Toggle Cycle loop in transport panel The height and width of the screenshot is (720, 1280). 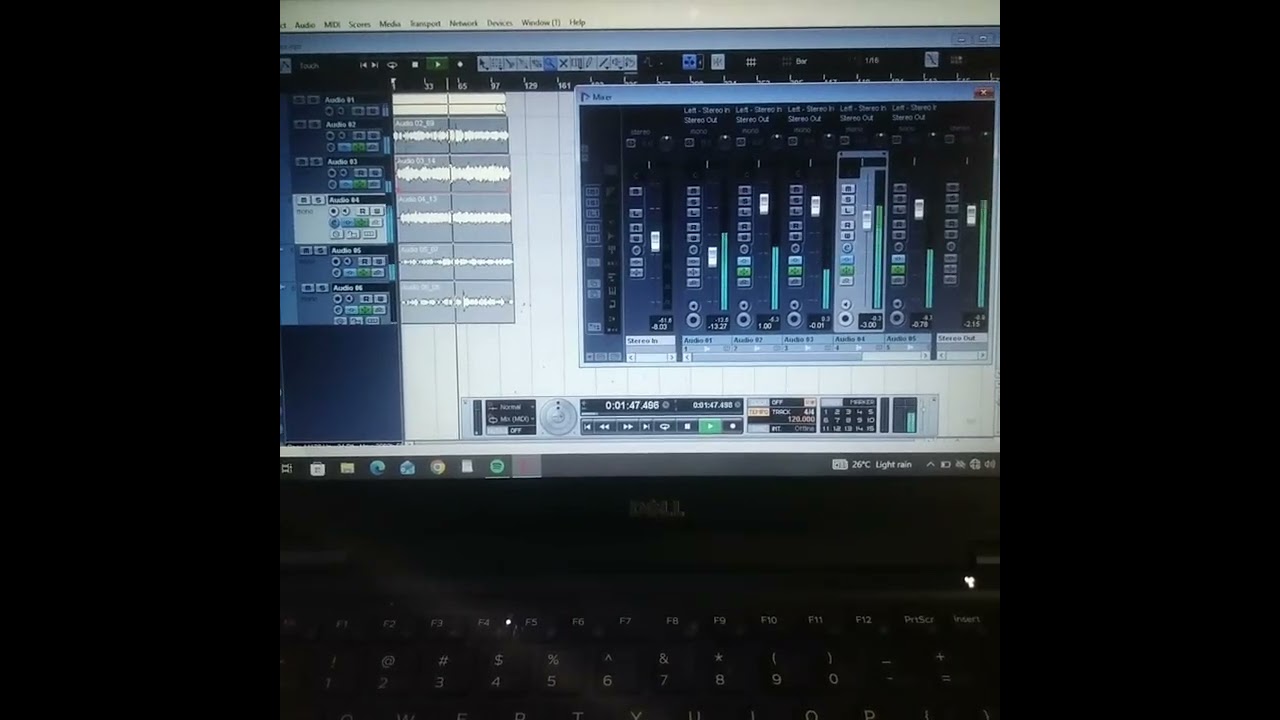point(664,426)
